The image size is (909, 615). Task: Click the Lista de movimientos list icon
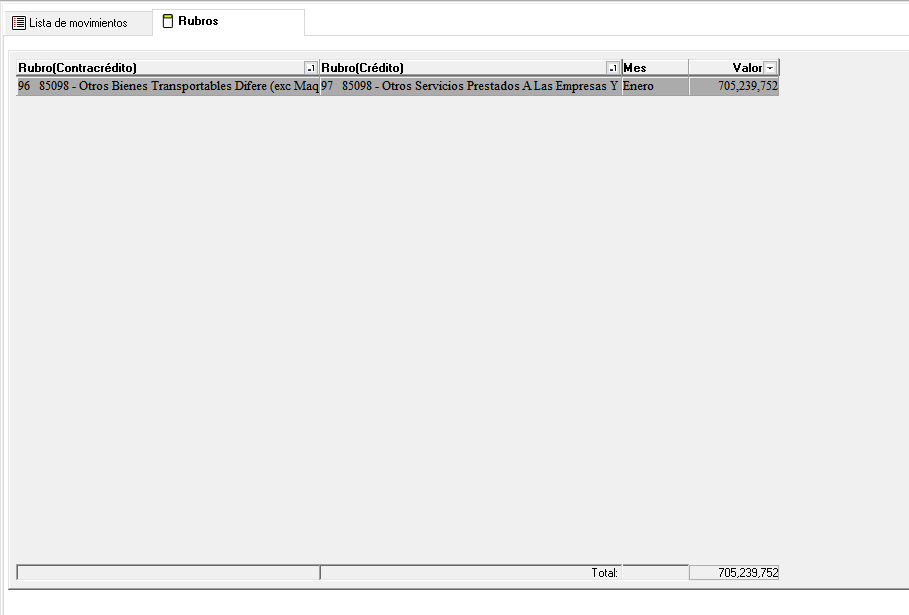(19, 23)
